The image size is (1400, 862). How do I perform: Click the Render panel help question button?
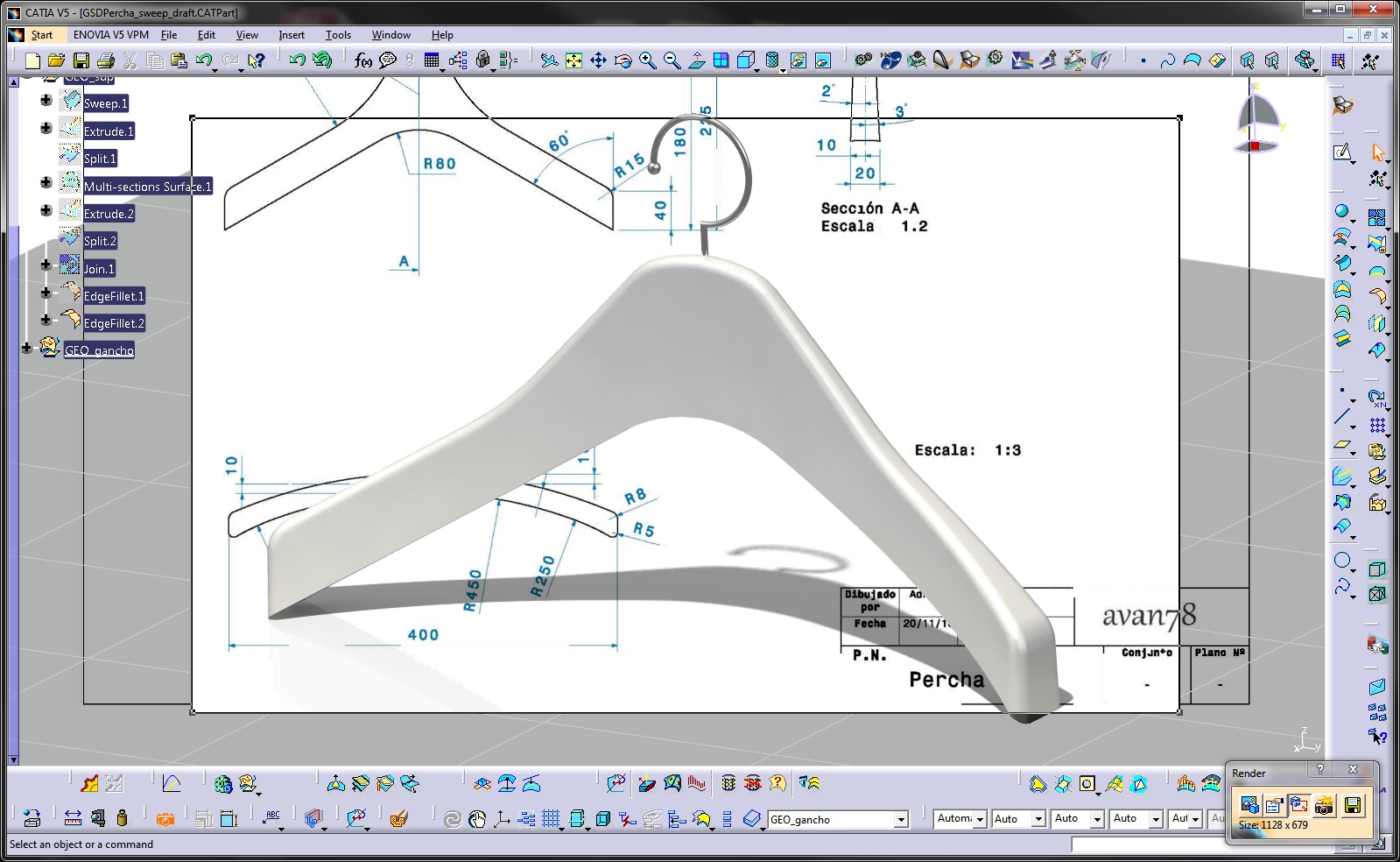click(x=1320, y=769)
